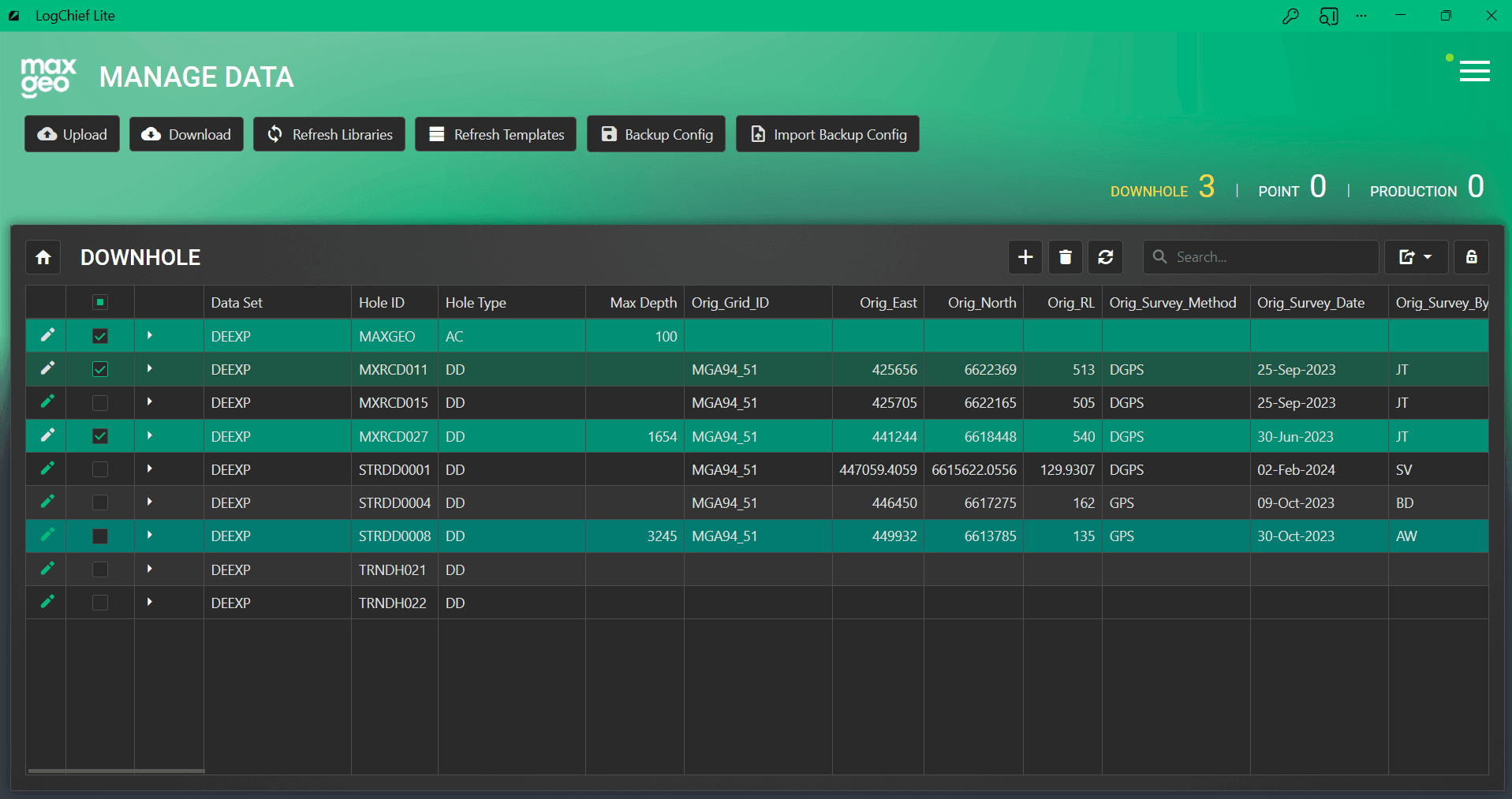Expand the MXRCD027 row details
This screenshot has height=799, width=1512.
click(149, 435)
